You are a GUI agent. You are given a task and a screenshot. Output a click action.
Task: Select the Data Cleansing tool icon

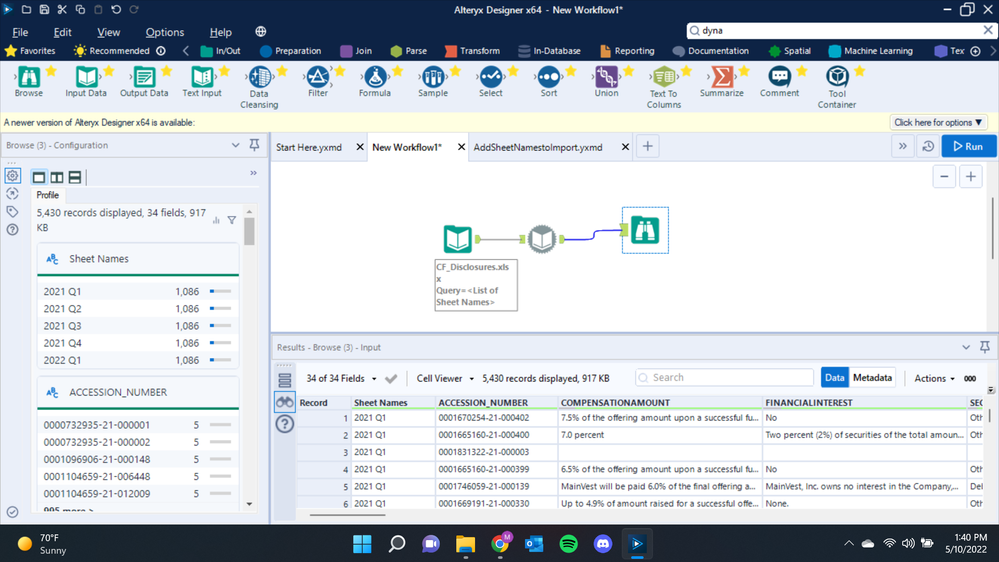[259, 77]
